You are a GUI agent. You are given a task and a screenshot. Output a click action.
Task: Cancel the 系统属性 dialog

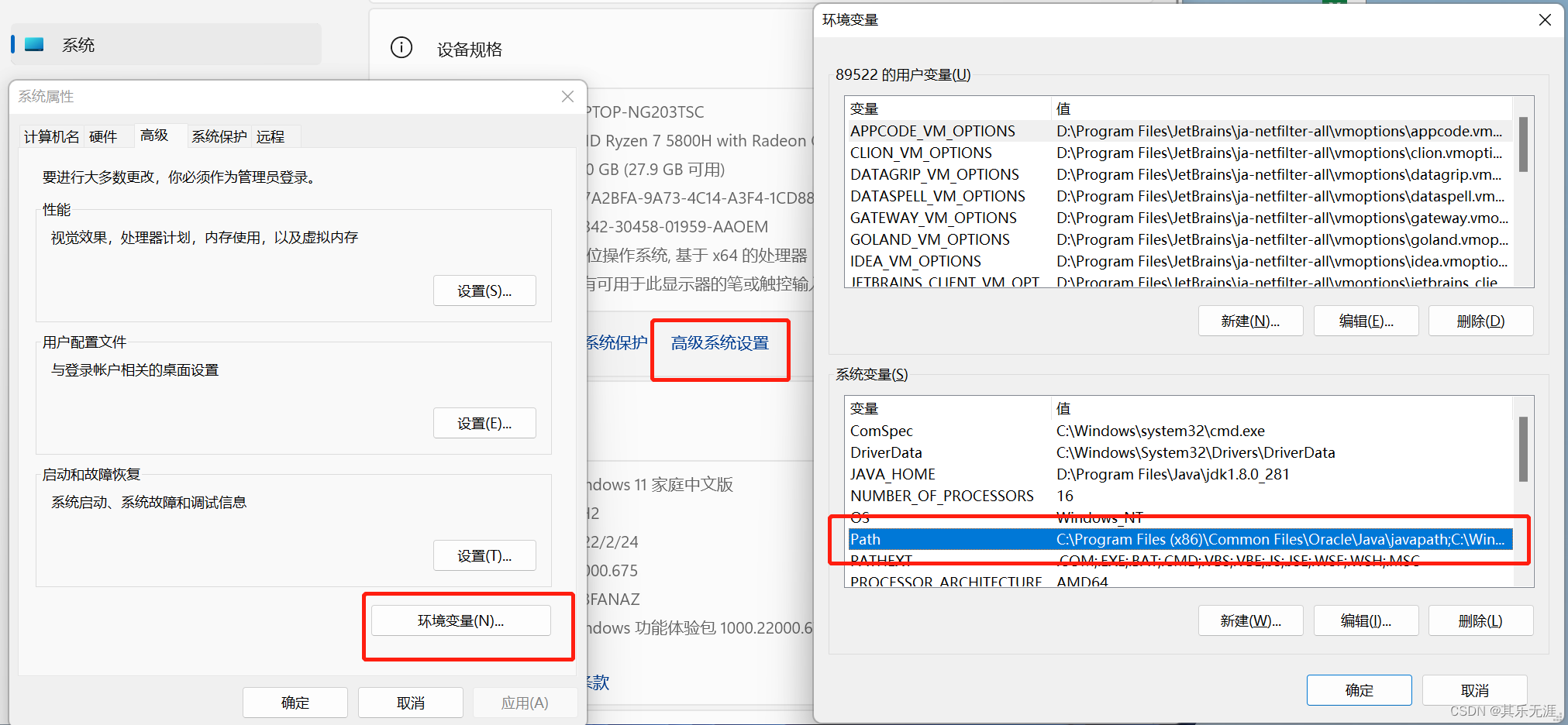pyautogui.click(x=411, y=703)
